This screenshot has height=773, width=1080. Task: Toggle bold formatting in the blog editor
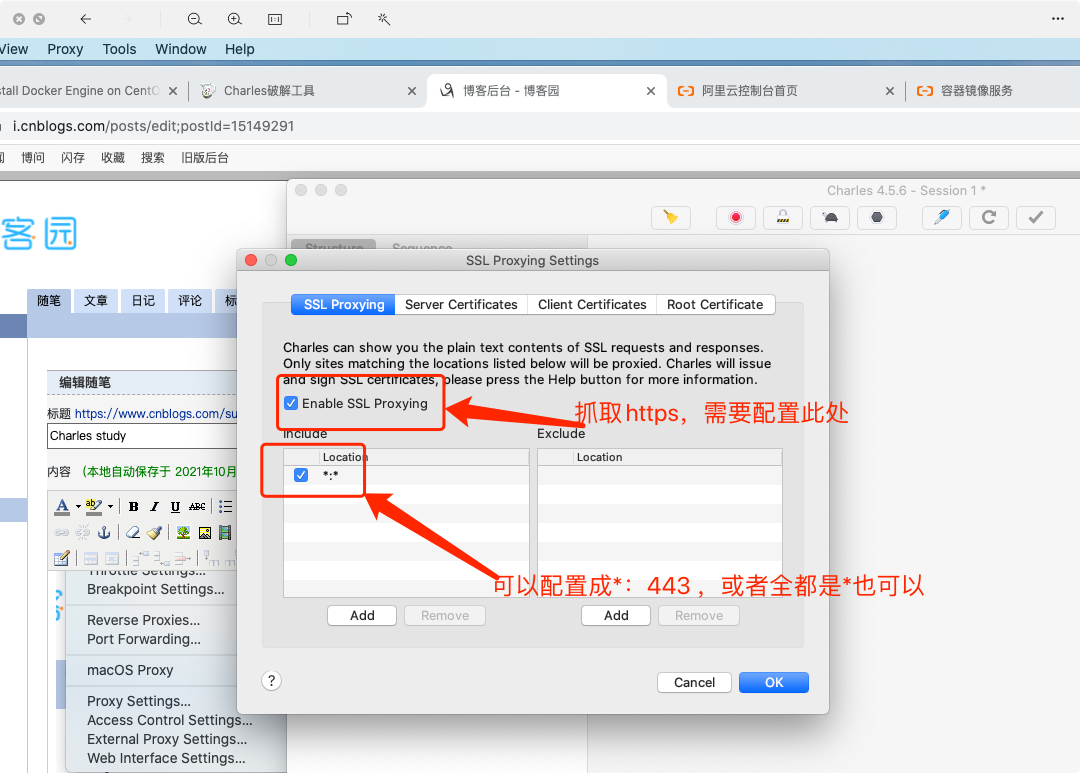(x=134, y=506)
